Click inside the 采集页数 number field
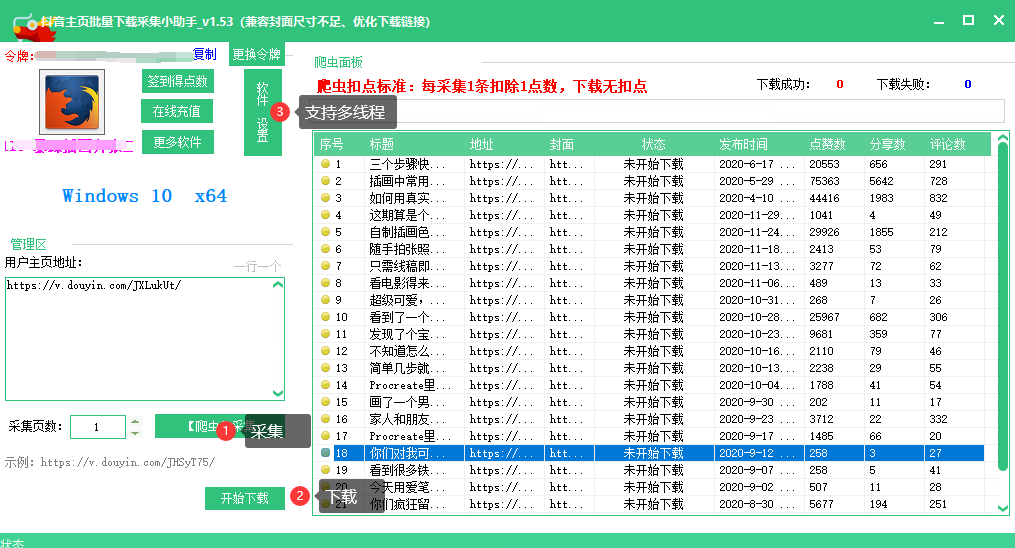1015x548 pixels. [96, 427]
